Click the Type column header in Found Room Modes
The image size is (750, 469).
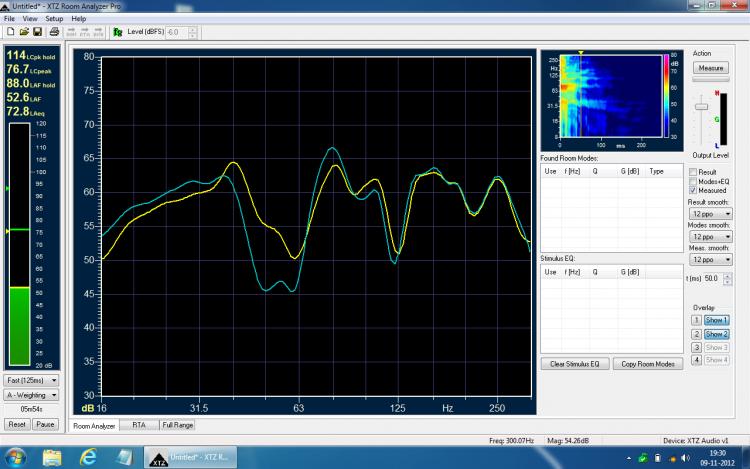point(656,171)
